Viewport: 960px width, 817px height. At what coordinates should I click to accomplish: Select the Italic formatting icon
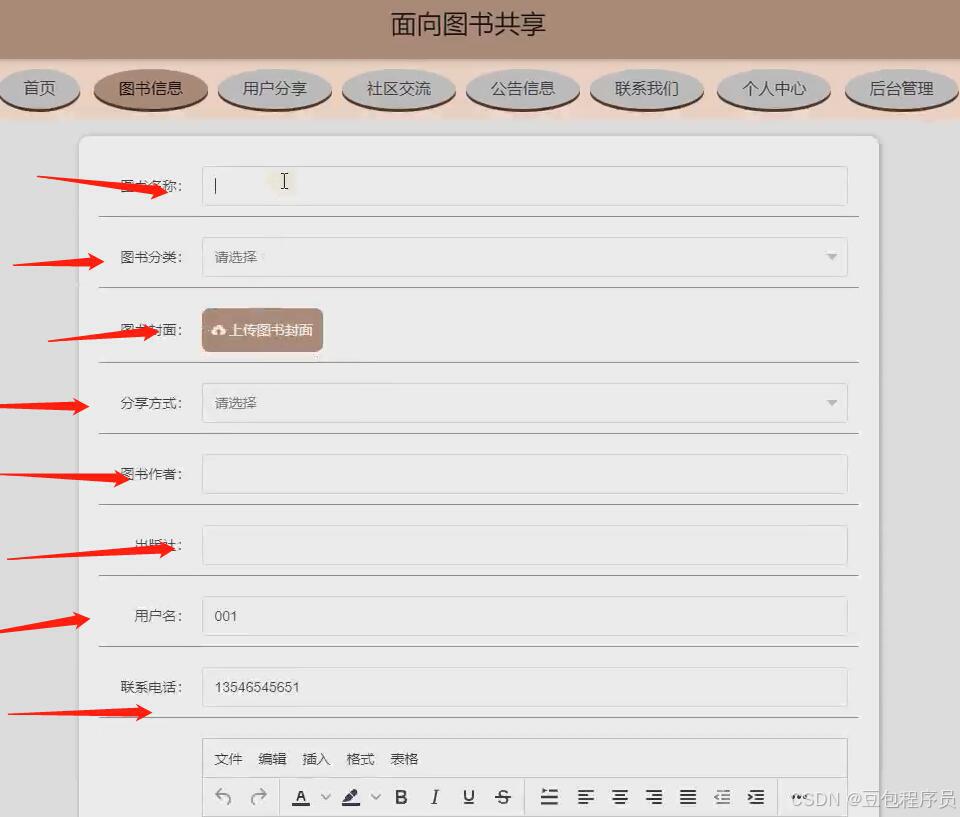434,797
